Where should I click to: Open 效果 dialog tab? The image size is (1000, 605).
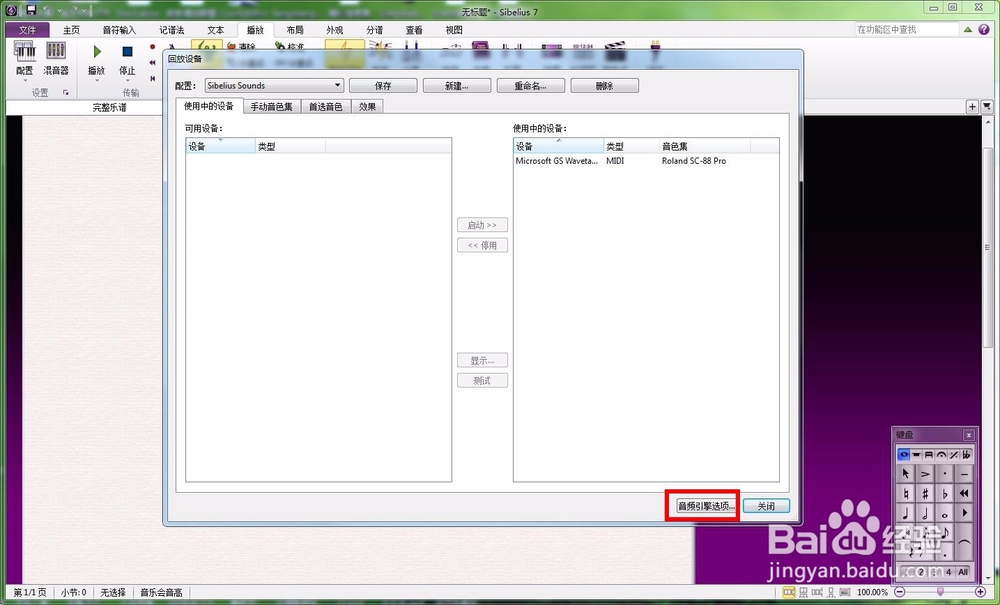[x=367, y=107]
